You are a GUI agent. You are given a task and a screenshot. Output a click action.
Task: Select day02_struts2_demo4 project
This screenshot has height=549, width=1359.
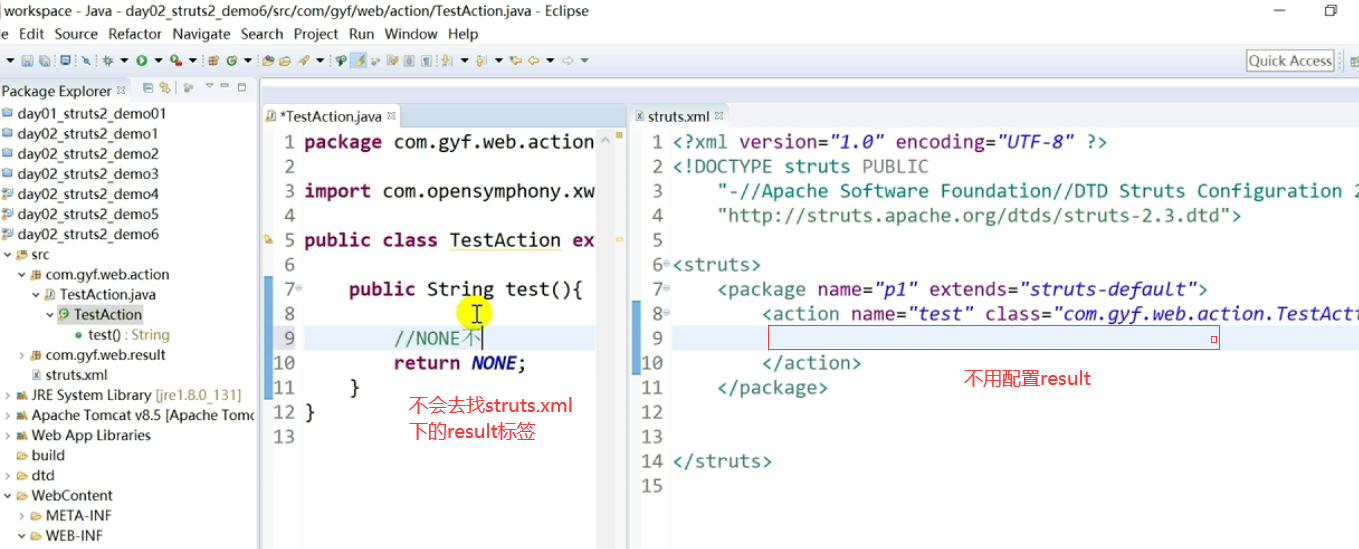coord(88,194)
